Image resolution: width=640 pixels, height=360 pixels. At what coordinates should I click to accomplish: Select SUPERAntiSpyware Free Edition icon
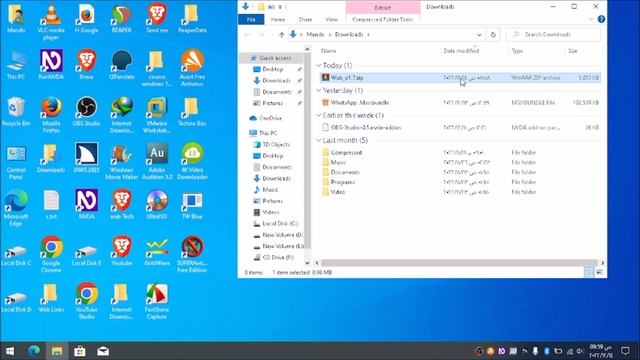(x=192, y=254)
